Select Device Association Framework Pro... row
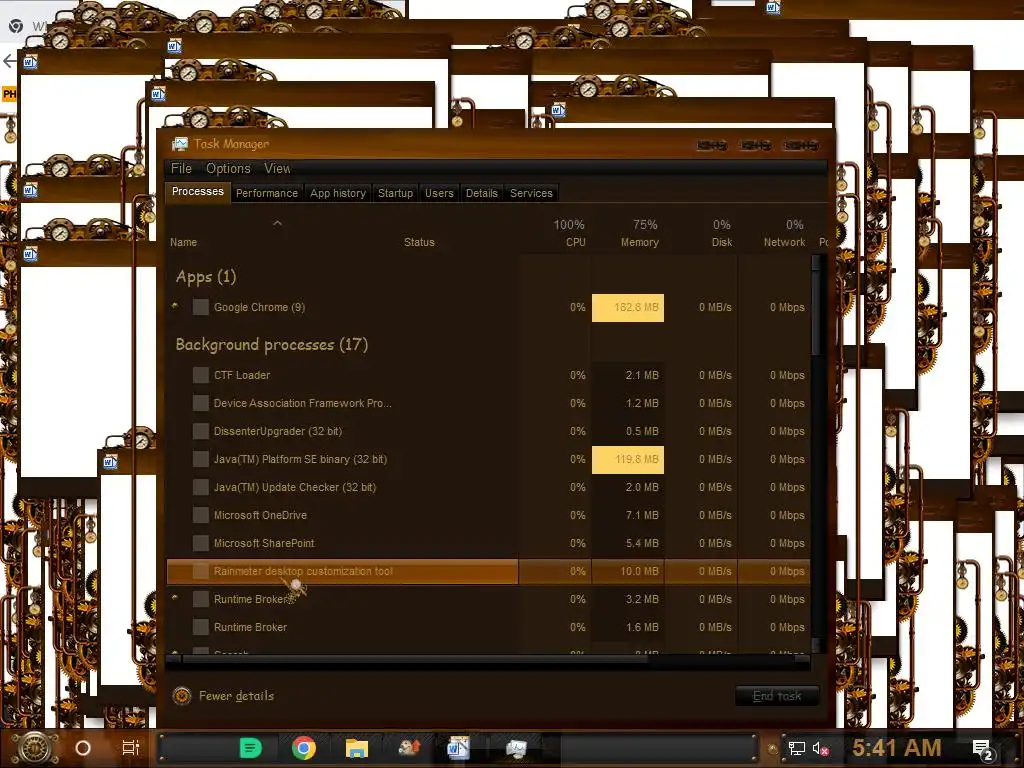This screenshot has width=1024, height=768. pos(488,403)
